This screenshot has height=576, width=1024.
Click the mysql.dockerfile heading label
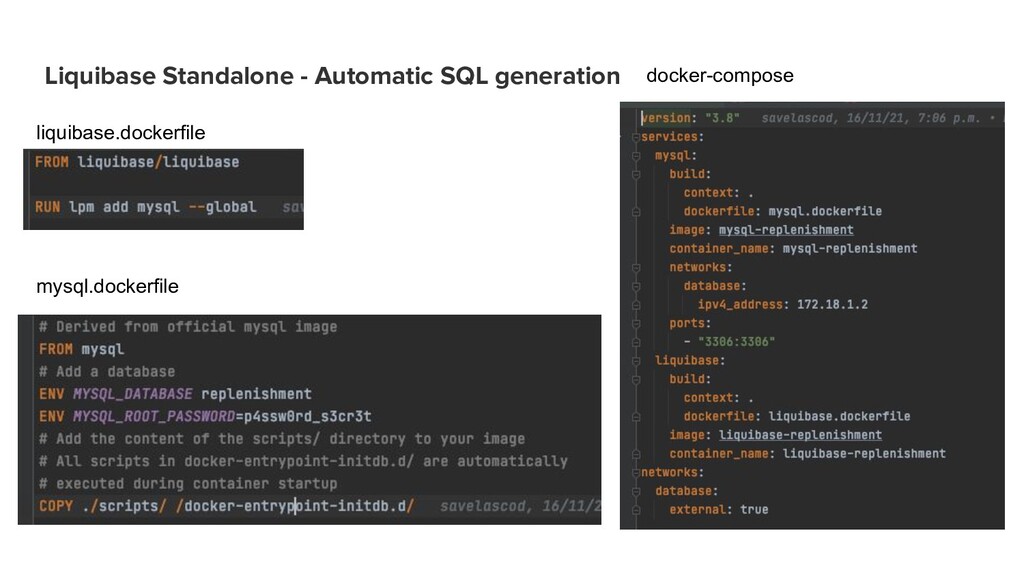coord(107,286)
